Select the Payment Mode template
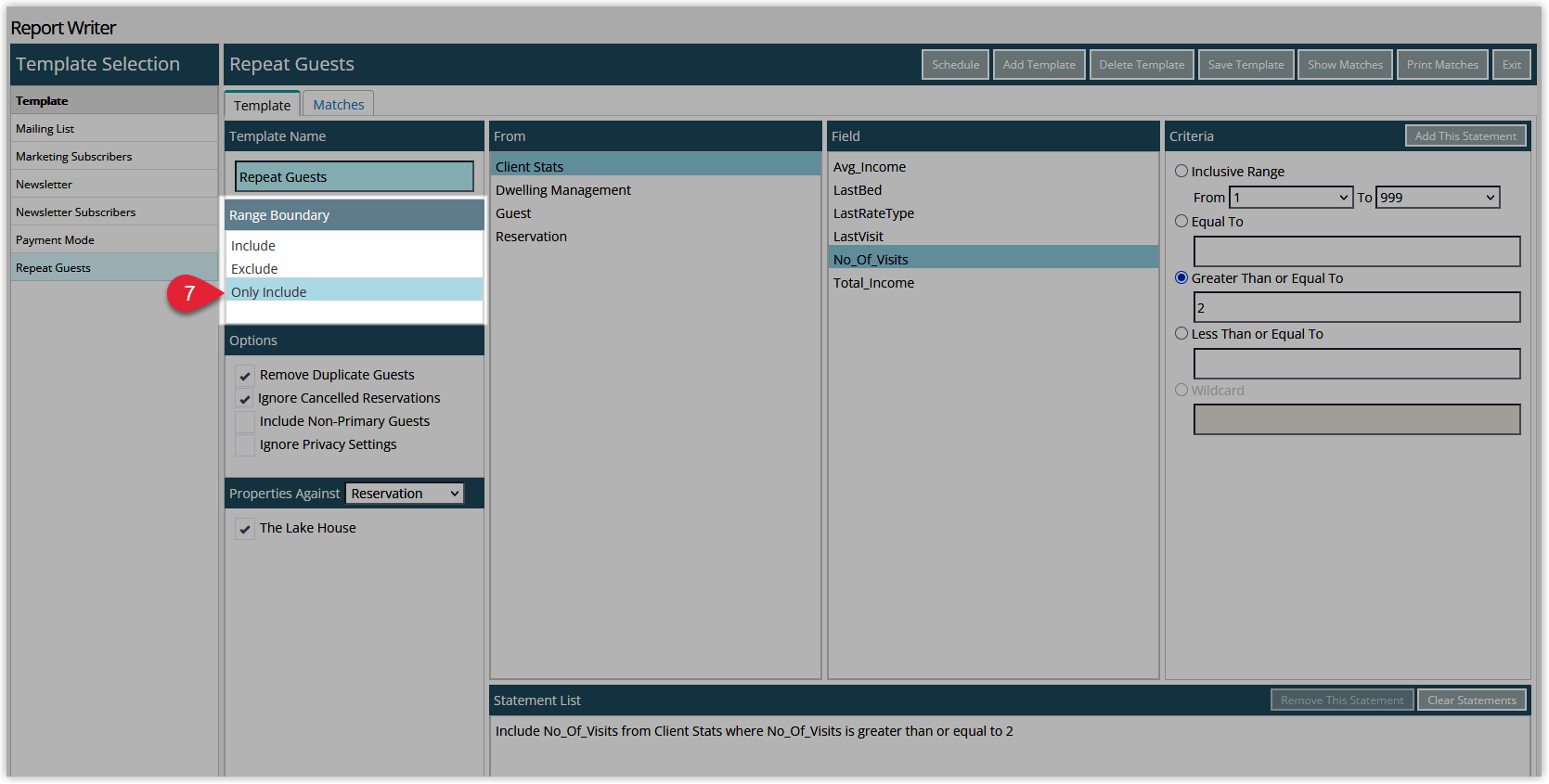Screen dimensions: 1549x784 [x=115, y=240]
